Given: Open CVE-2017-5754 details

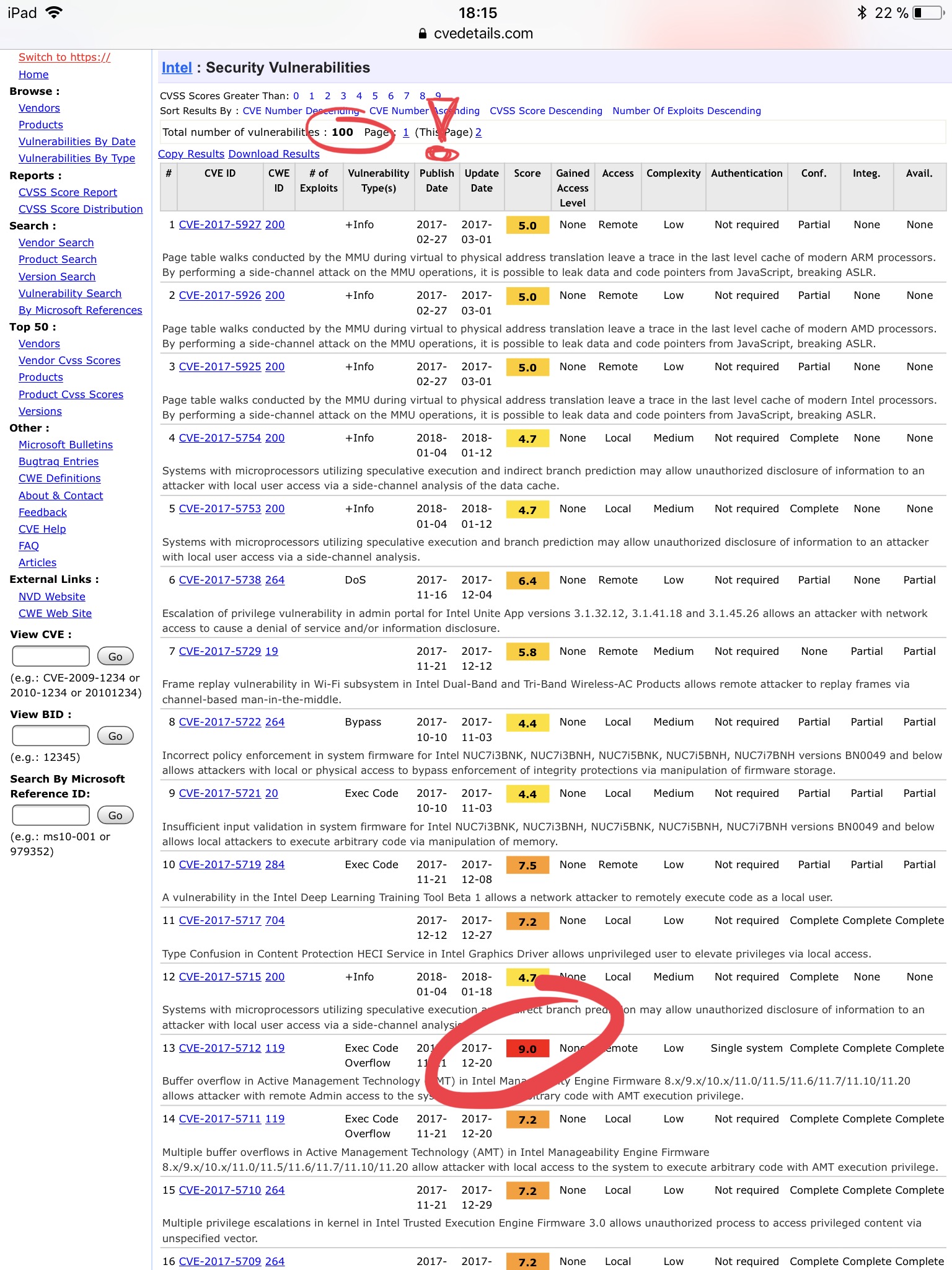Looking at the screenshot, I should tap(220, 438).
